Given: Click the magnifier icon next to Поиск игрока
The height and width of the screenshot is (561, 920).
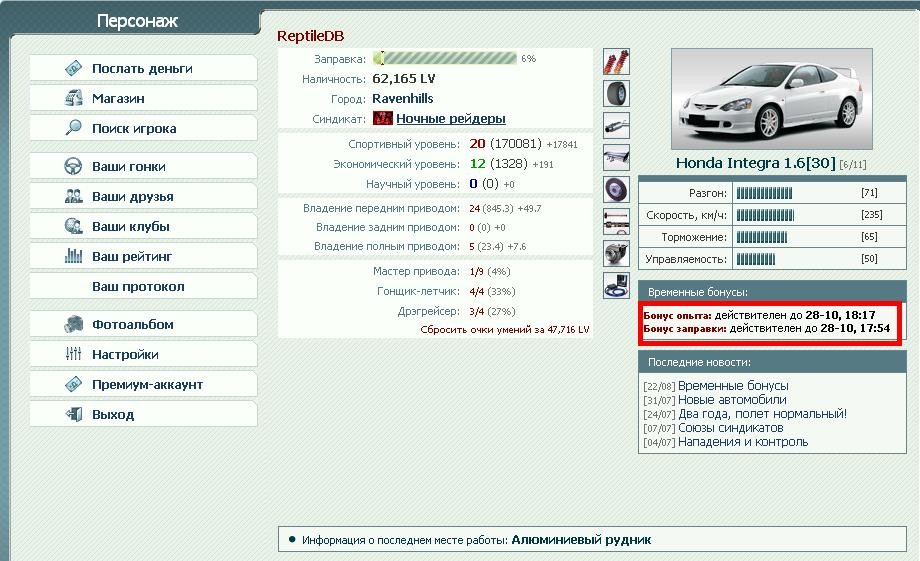Looking at the screenshot, I should click(73, 128).
